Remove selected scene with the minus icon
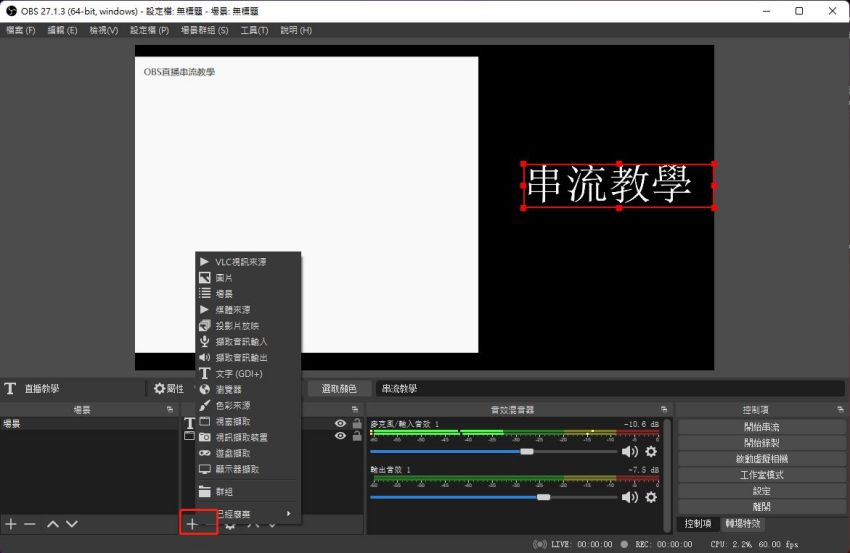 pos(30,524)
